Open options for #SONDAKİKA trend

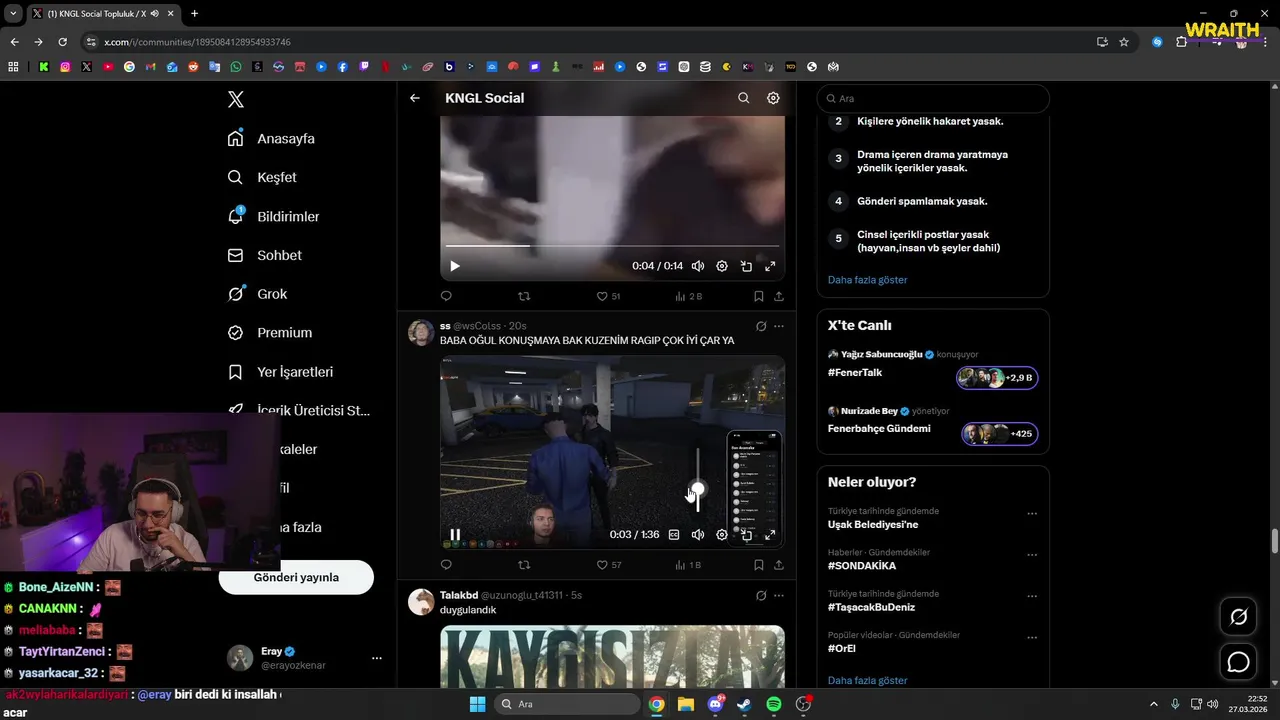pos(1032,555)
